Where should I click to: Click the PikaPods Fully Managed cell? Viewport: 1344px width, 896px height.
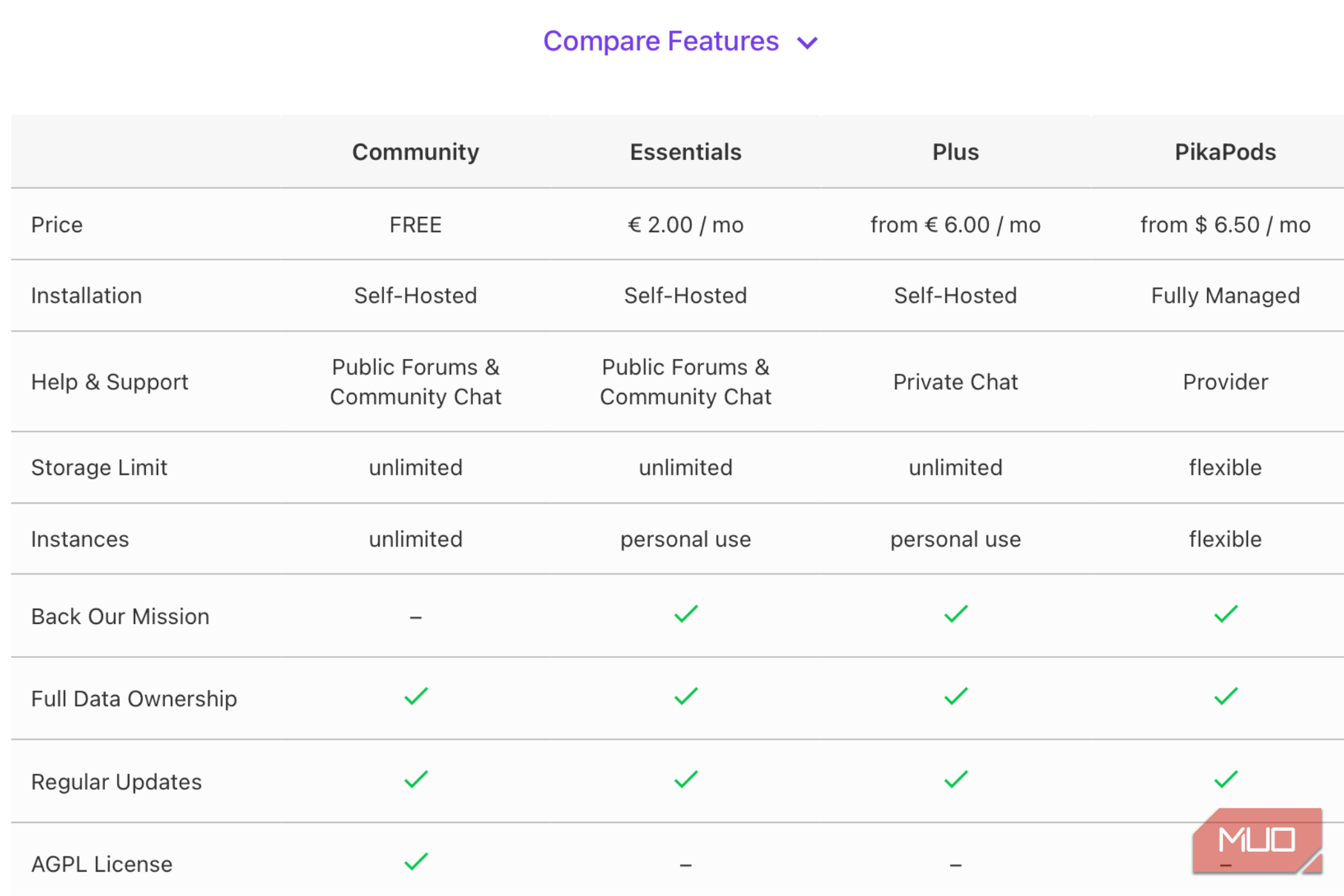(x=1225, y=296)
